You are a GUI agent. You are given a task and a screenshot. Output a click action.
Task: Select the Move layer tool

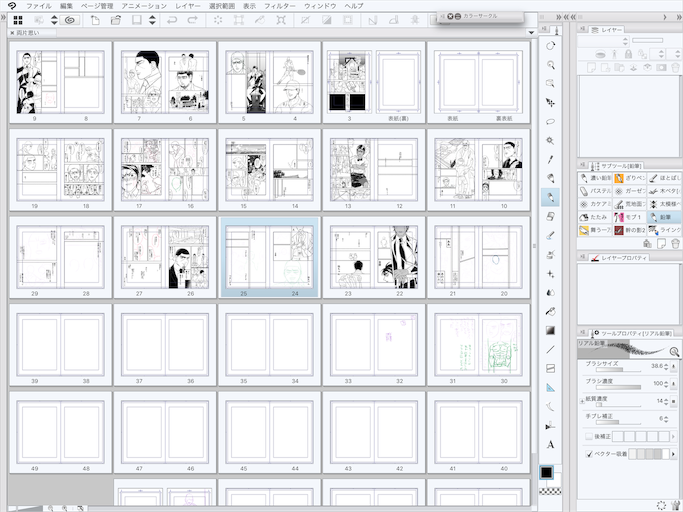point(551,102)
